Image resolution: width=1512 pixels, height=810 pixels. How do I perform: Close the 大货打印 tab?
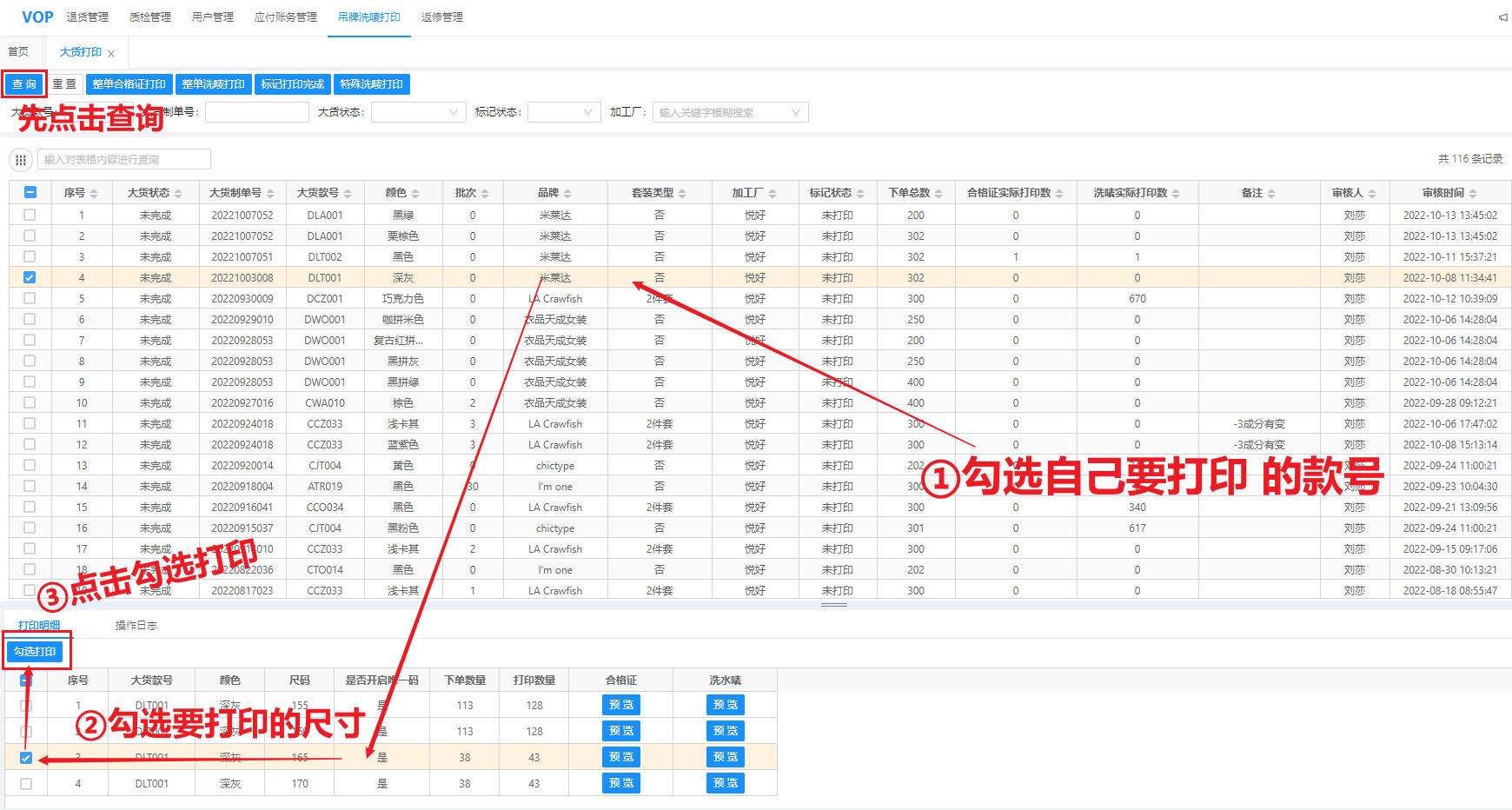(x=111, y=54)
